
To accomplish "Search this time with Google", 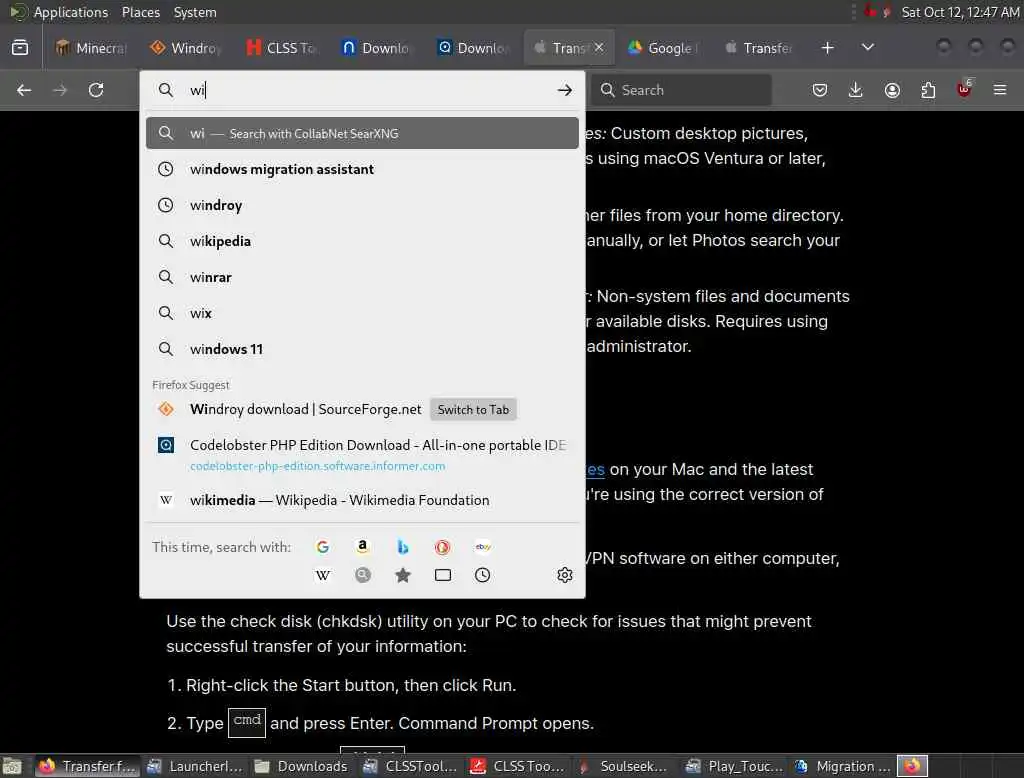I will 323,547.
